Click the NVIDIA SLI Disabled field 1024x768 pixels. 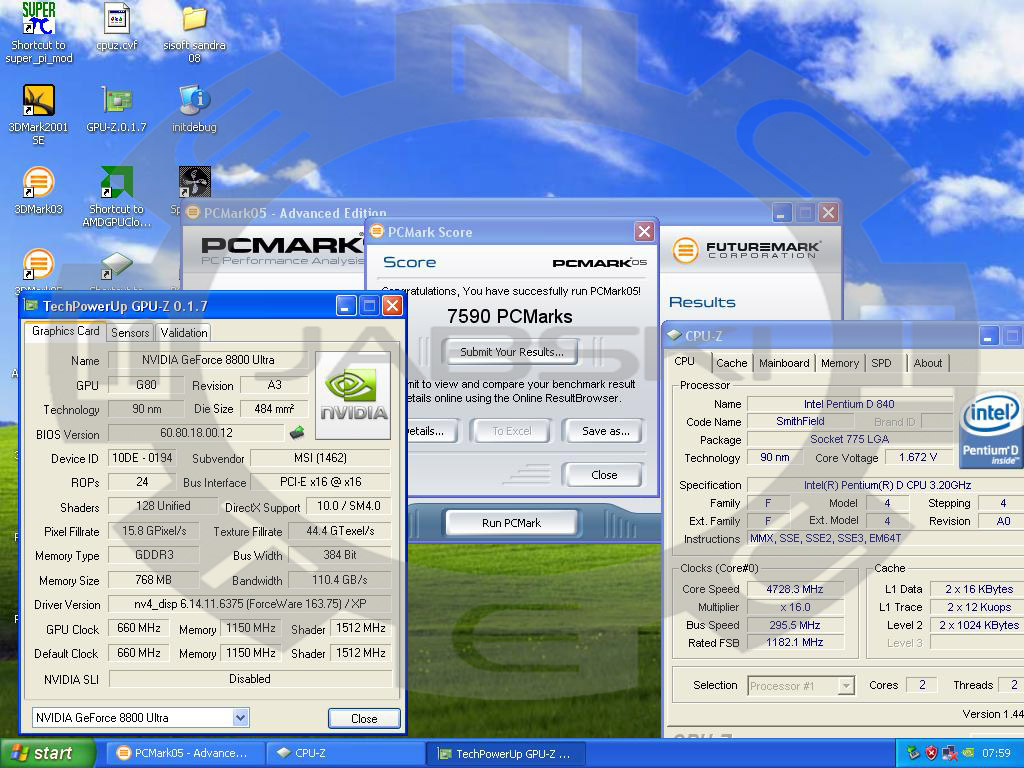pyautogui.click(x=249, y=679)
